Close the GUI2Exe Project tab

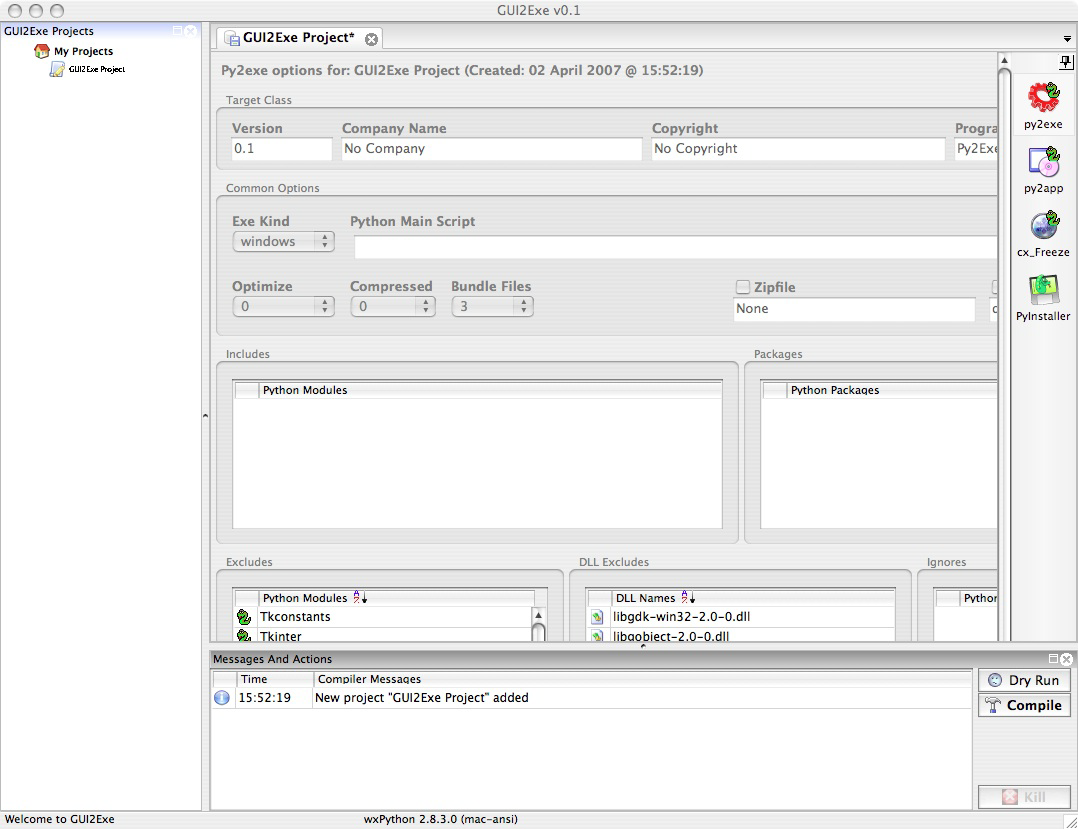click(x=371, y=39)
